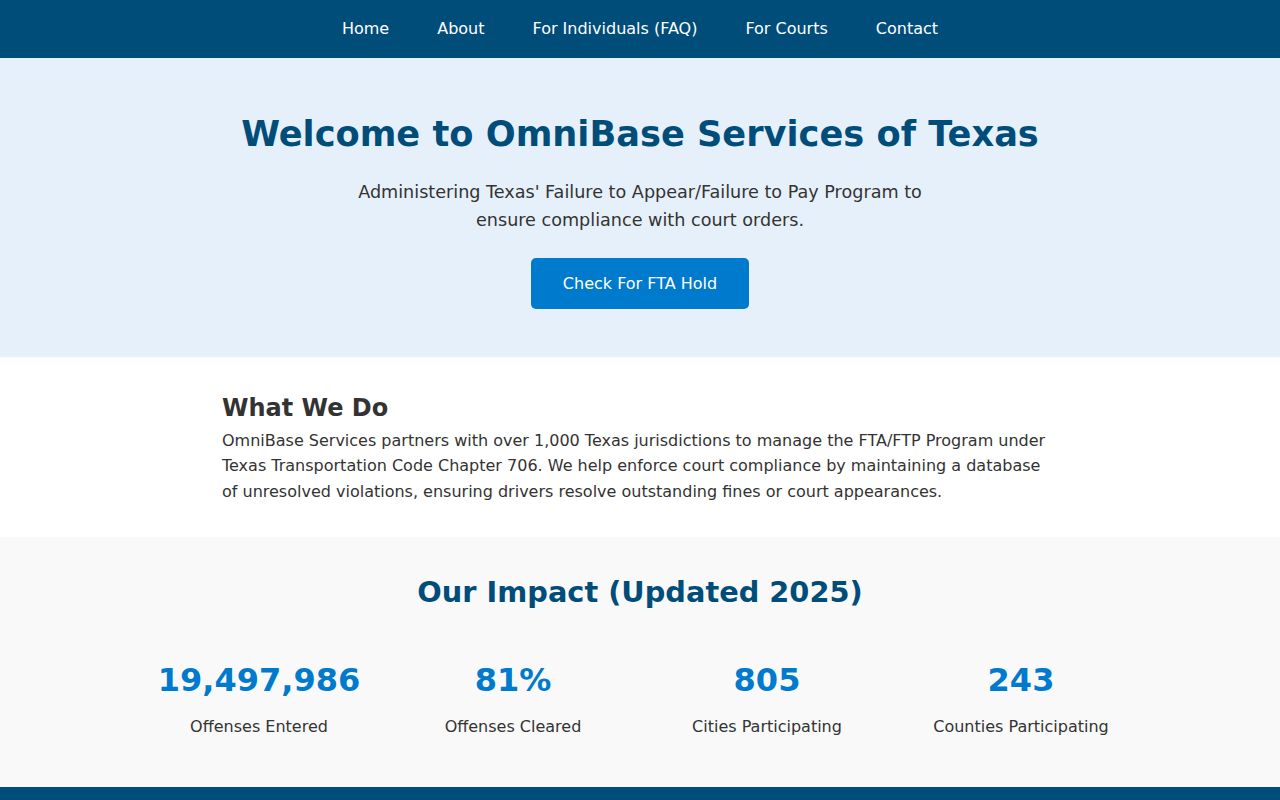Click the 805 cities figure

(x=767, y=680)
